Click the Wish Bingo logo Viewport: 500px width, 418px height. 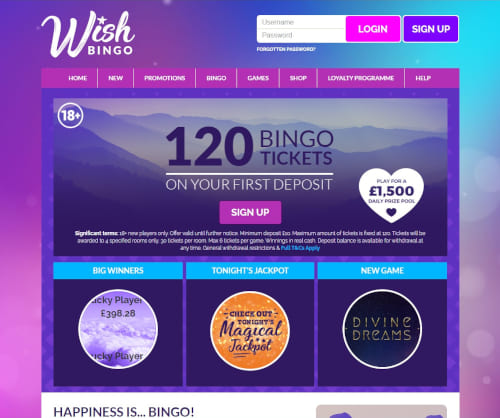pos(88,35)
